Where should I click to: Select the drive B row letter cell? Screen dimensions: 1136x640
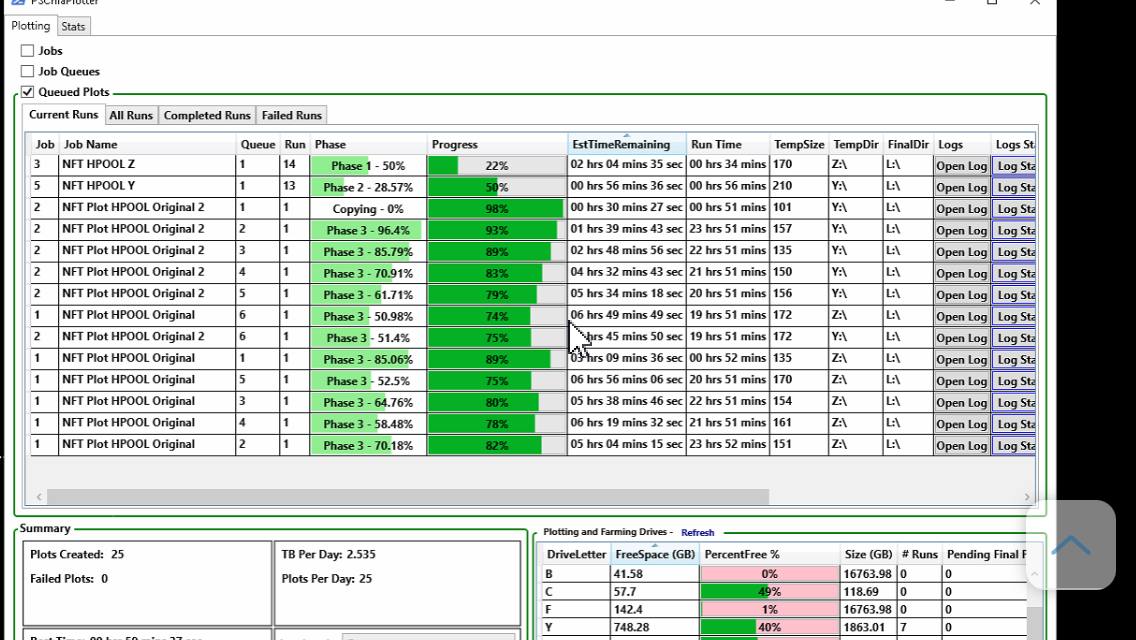click(x=577, y=574)
